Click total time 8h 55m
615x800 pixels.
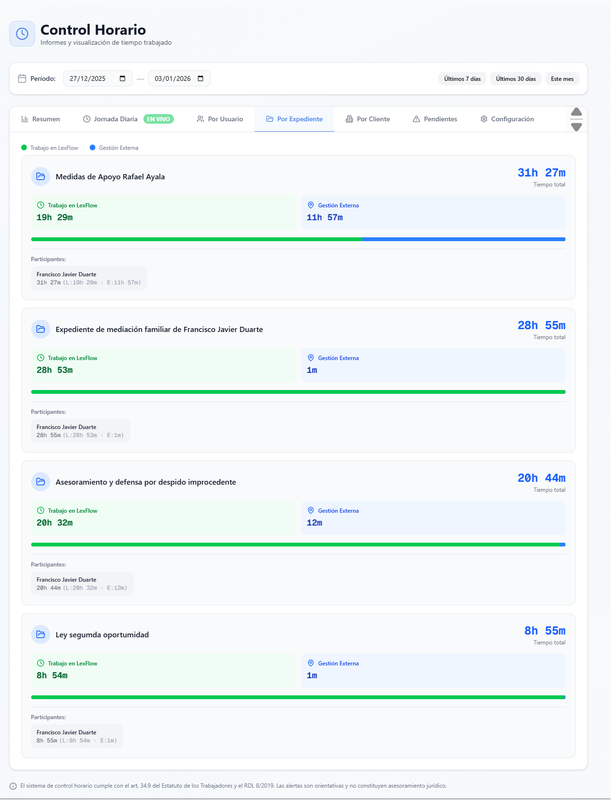[545, 630]
